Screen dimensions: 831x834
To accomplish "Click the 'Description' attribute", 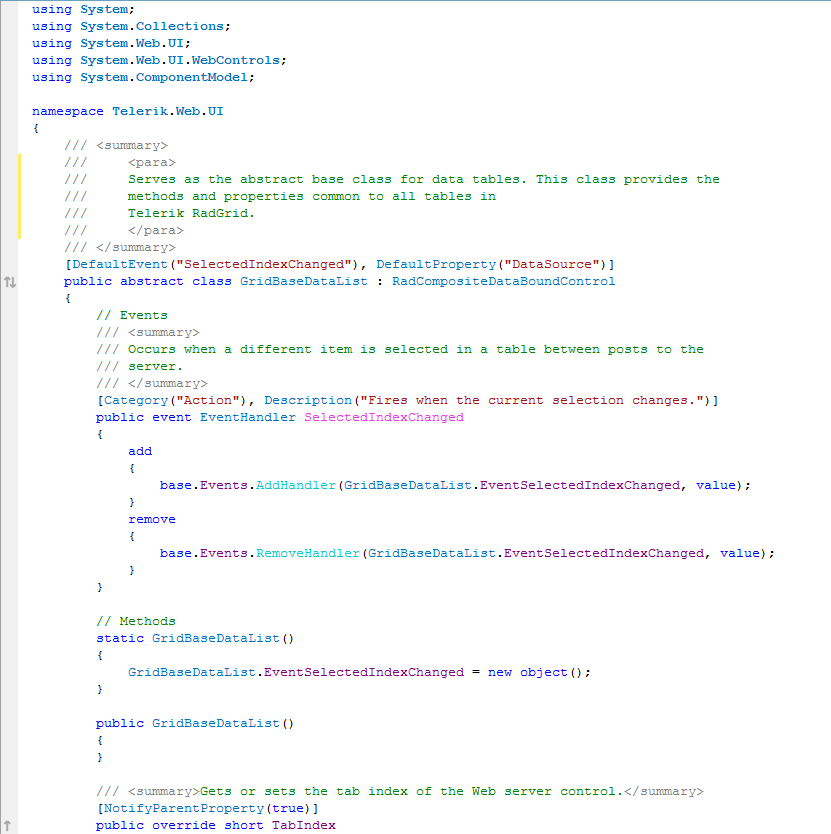I will [x=308, y=401].
